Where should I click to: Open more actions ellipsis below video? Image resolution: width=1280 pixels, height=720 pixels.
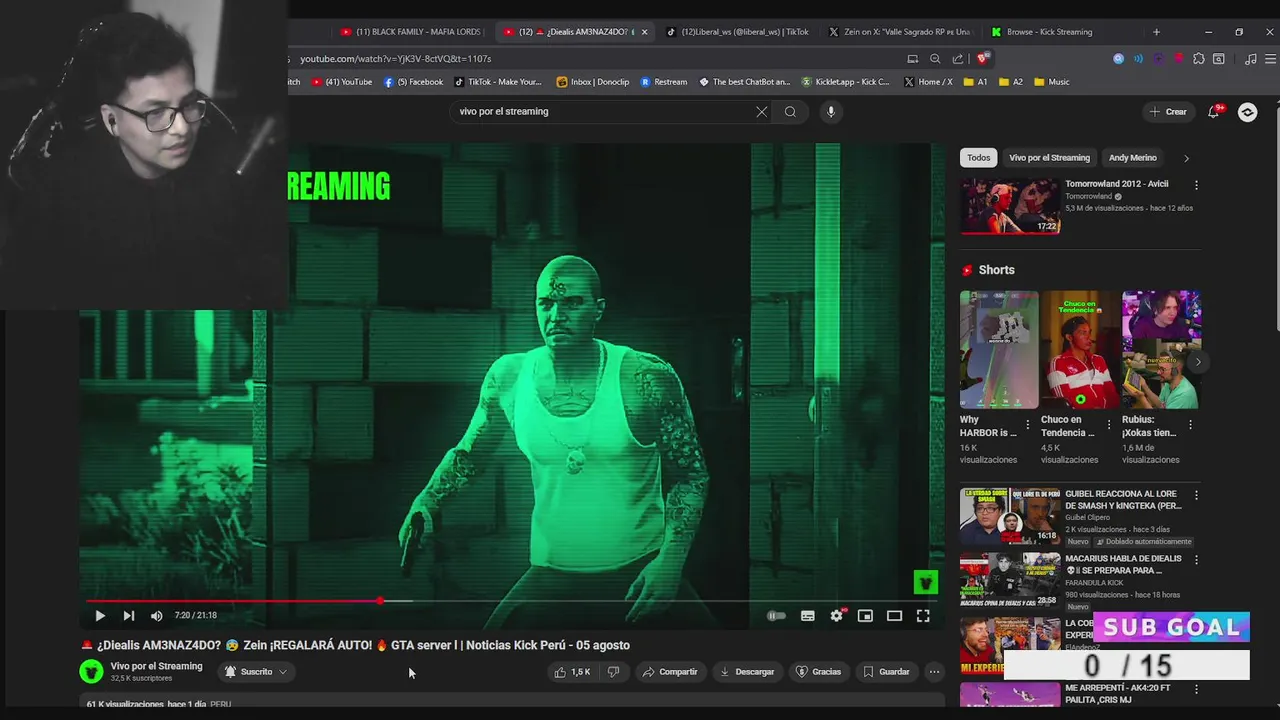pyautogui.click(x=934, y=672)
